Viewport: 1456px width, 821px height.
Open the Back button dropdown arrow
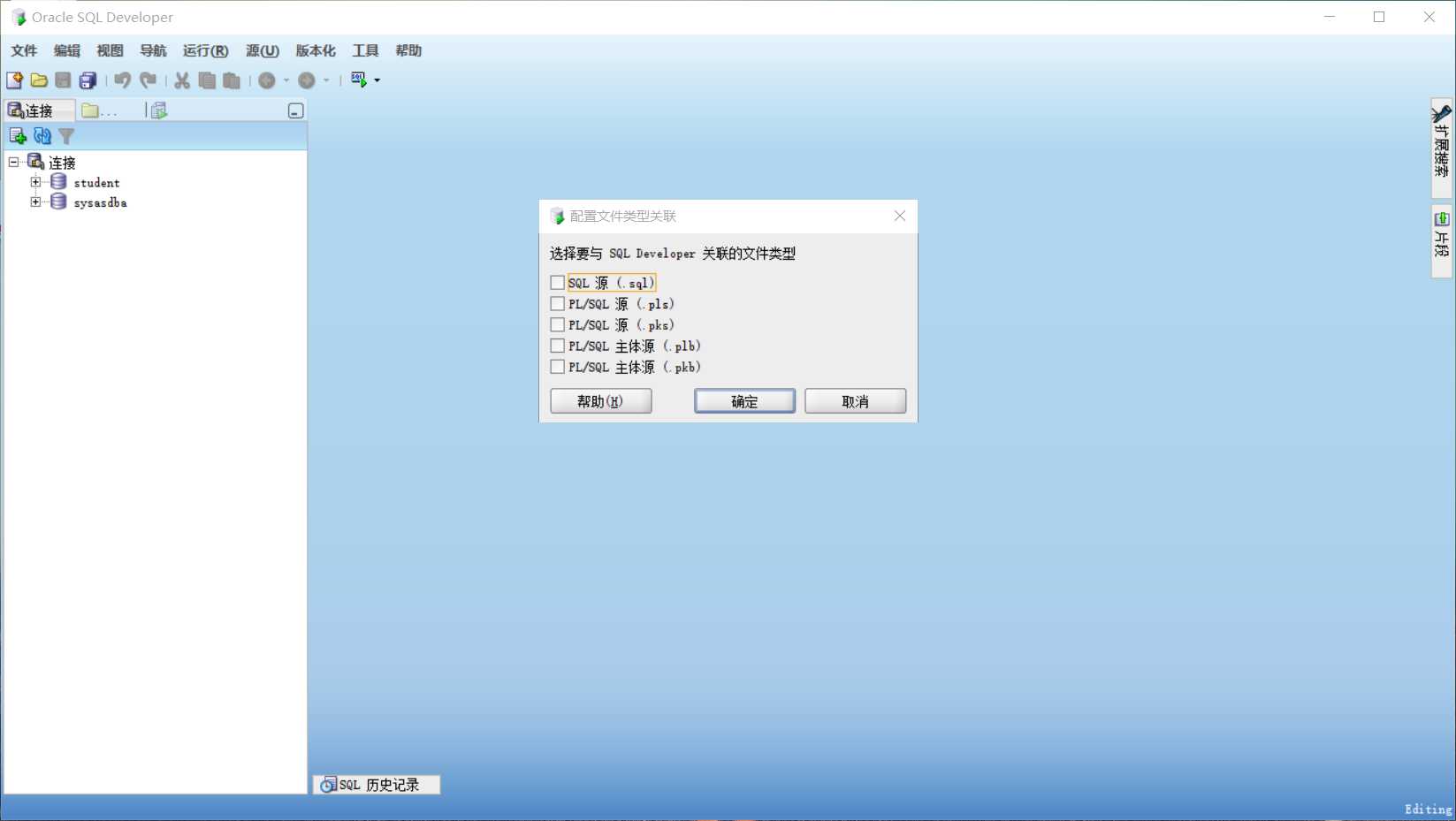(x=286, y=80)
